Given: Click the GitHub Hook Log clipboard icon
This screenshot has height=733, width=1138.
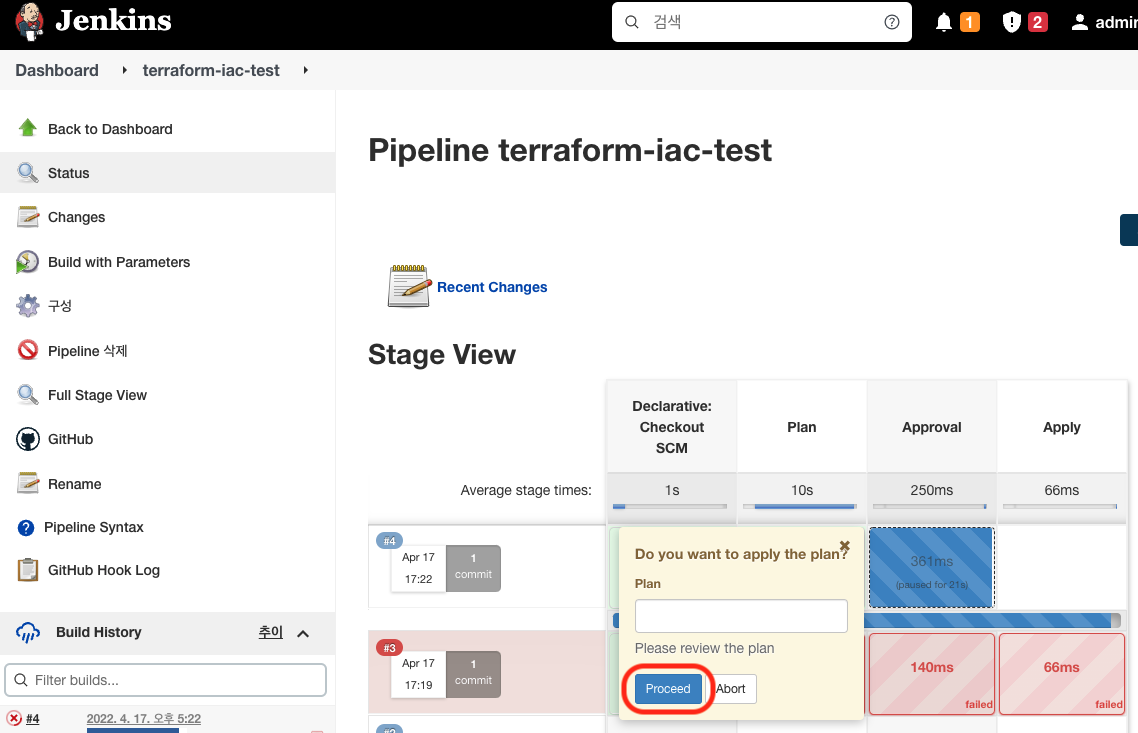Looking at the screenshot, I should click(28, 570).
